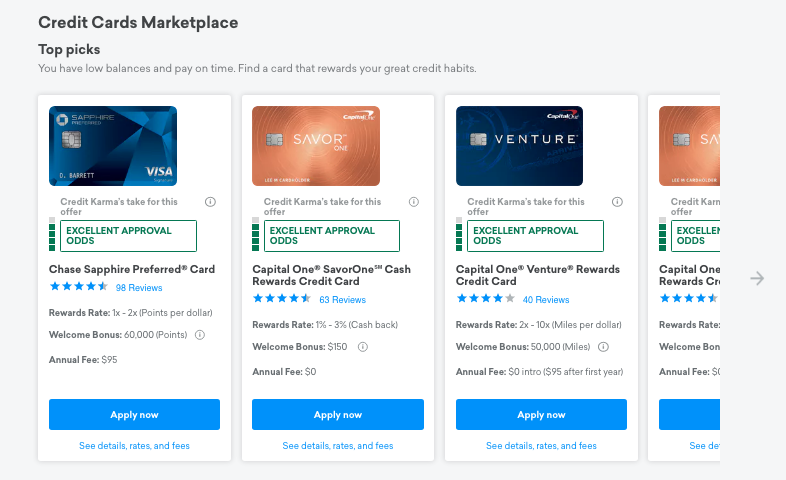Click the Credit Cards Marketplace heading
The width and height of the screenshot is (786, 480).
[x=138, y=23]
